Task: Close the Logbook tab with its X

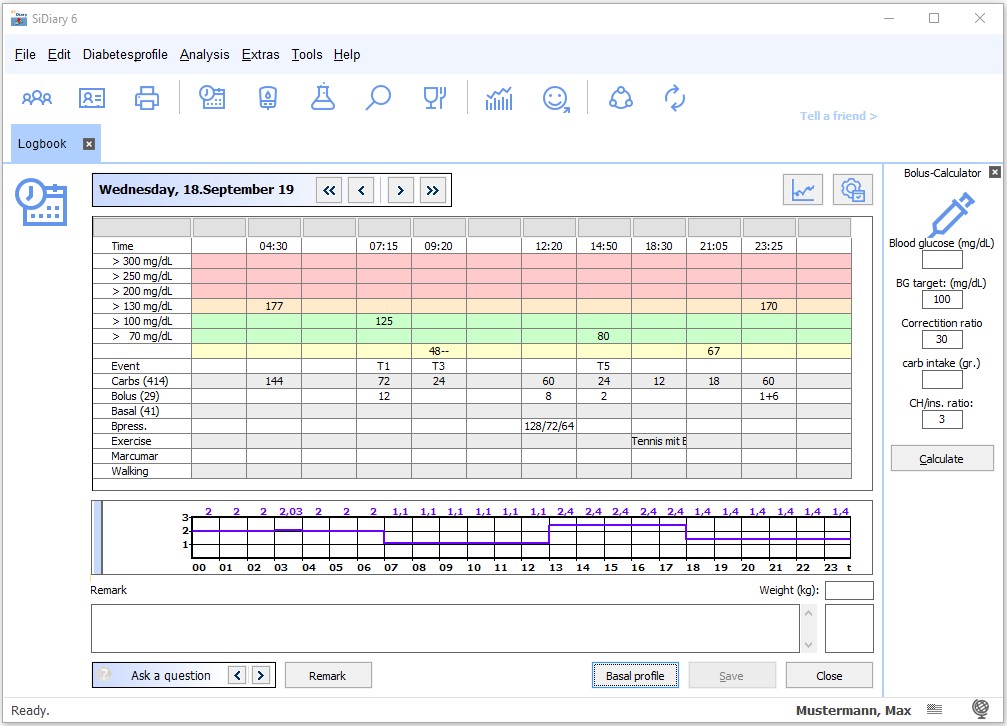Action: [89, 144]
